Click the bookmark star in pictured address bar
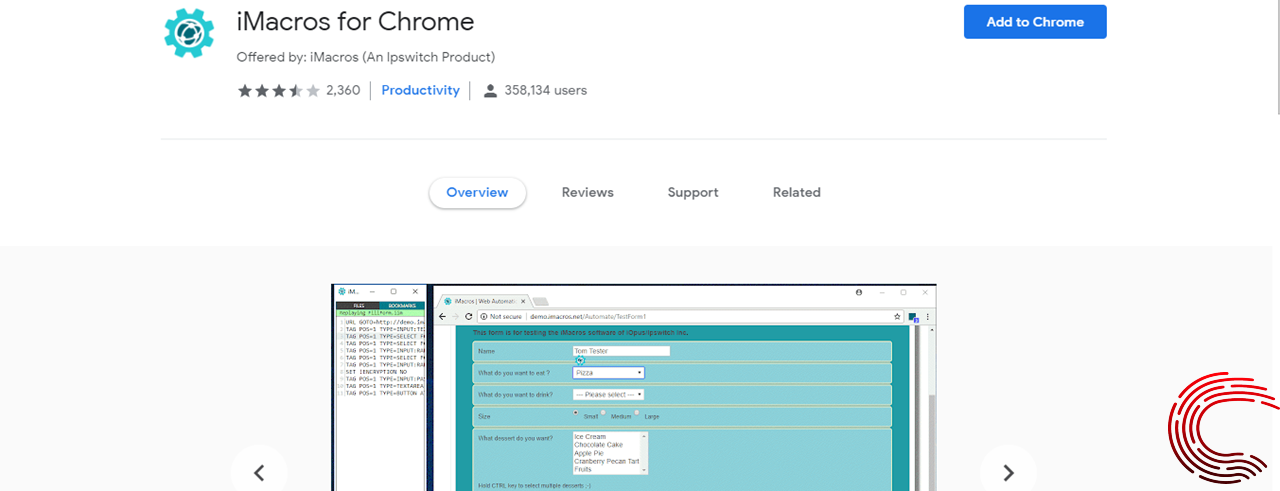The width and height of the screenshot is (1280, 491). (x=898, y=316)
